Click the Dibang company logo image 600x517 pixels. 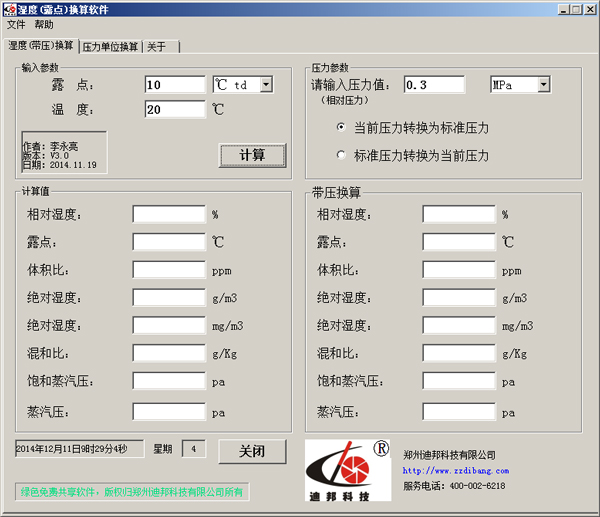(350, 470)
